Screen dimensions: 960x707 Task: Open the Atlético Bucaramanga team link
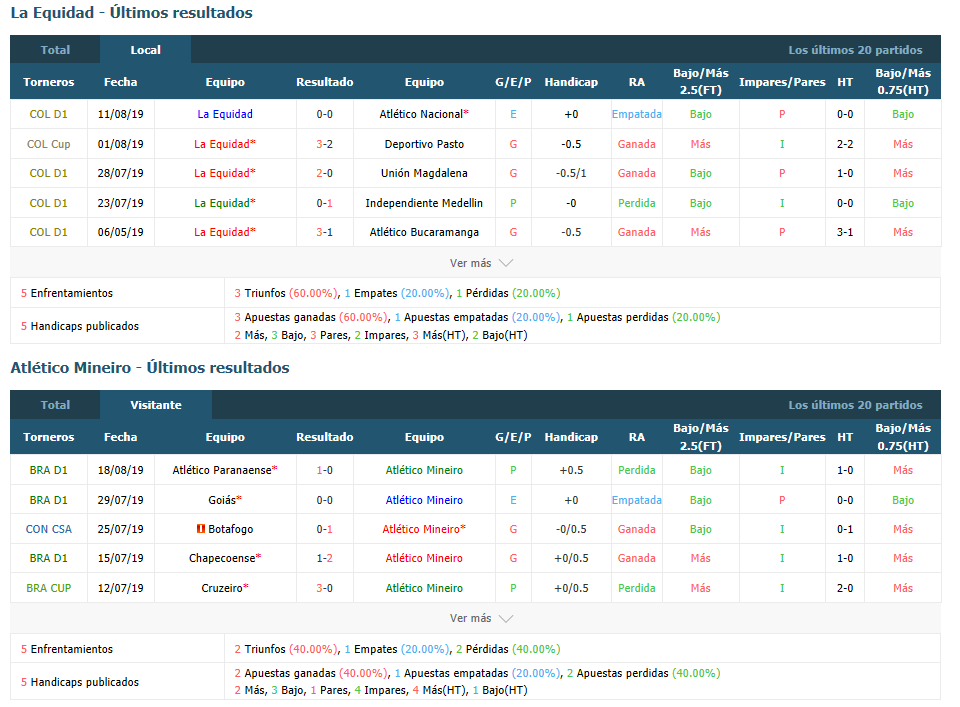[x=424, y=232]
